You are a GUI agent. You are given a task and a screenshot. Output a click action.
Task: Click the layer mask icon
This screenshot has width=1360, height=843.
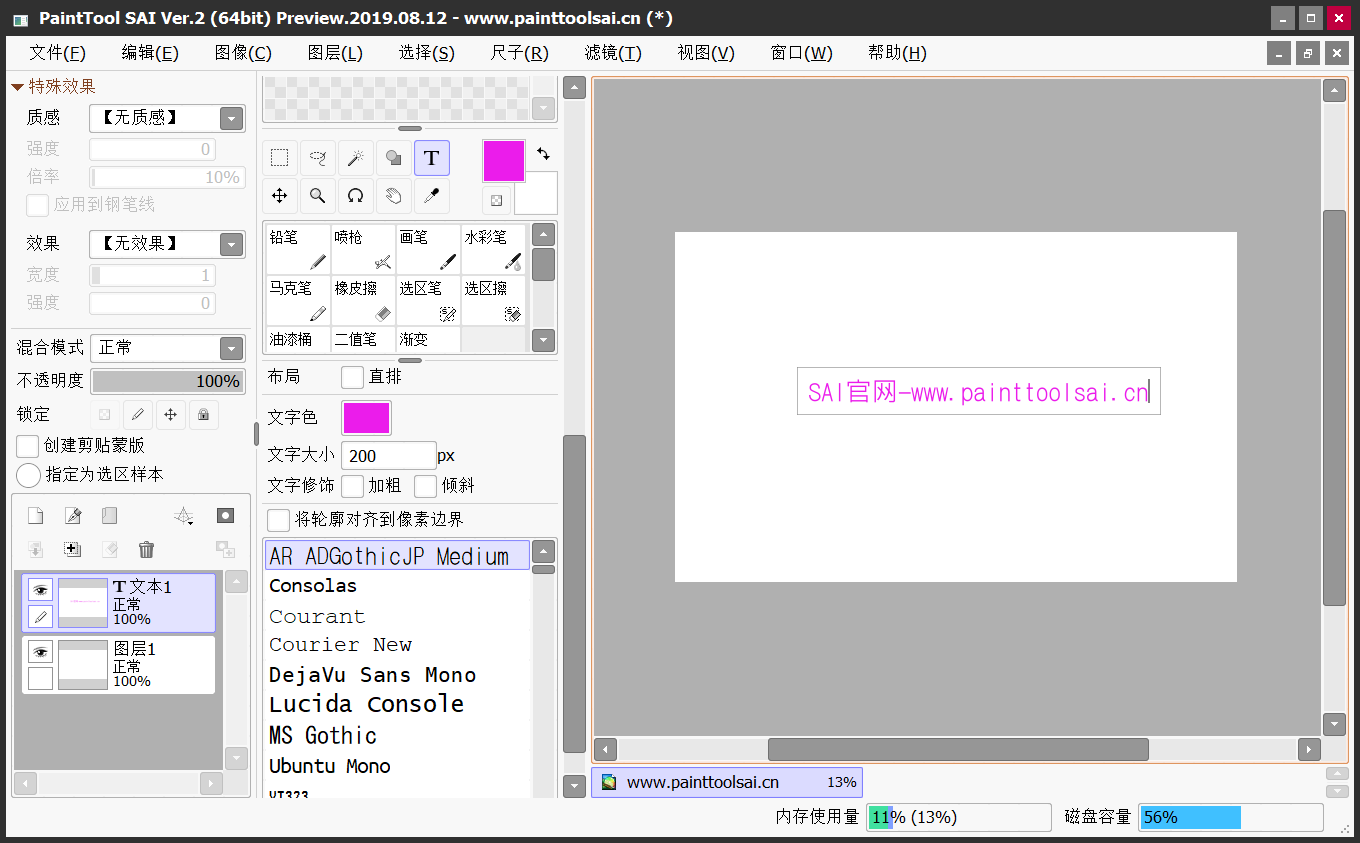(x=225, y=516)
